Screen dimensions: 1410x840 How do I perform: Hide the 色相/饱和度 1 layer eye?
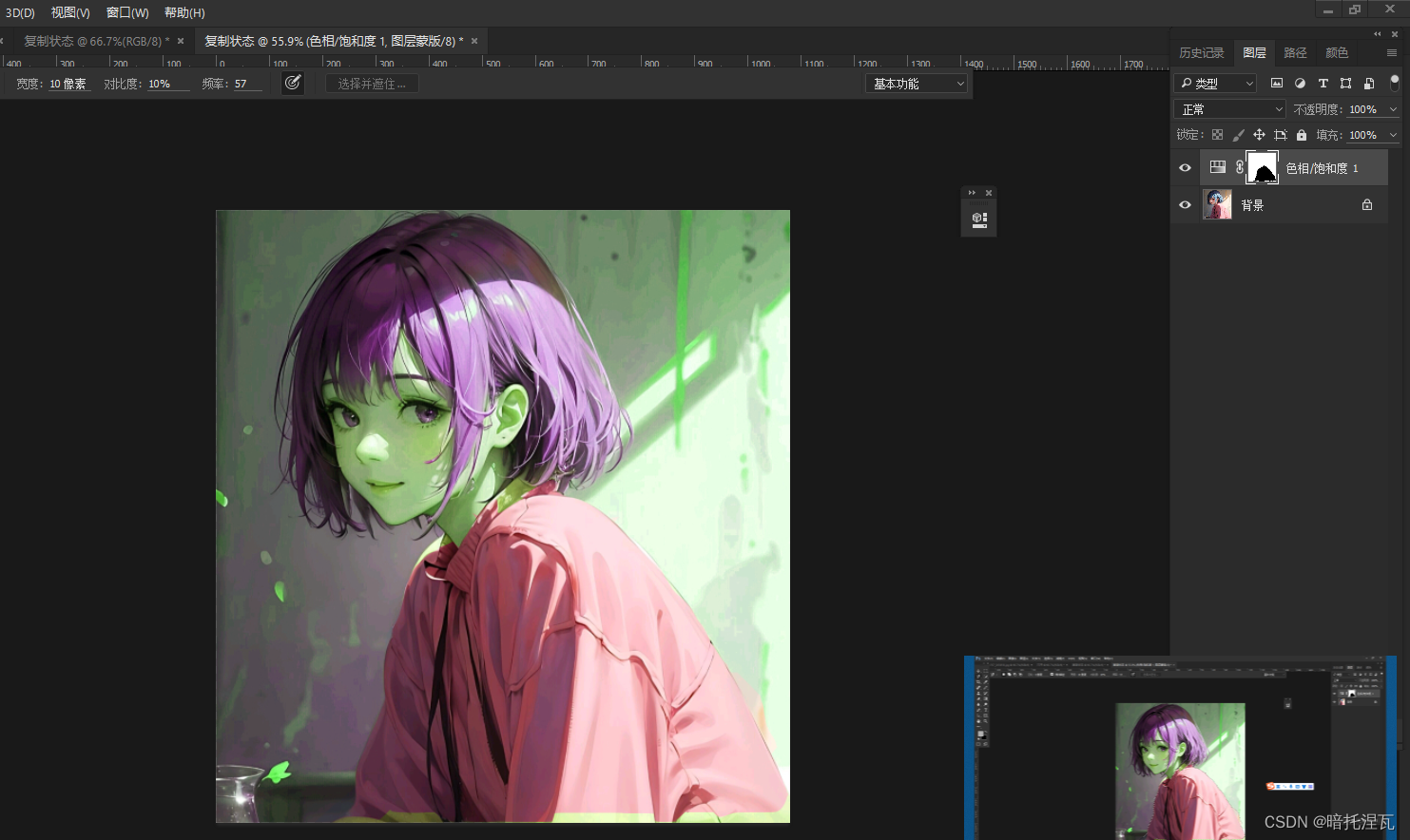point(1185,168)
